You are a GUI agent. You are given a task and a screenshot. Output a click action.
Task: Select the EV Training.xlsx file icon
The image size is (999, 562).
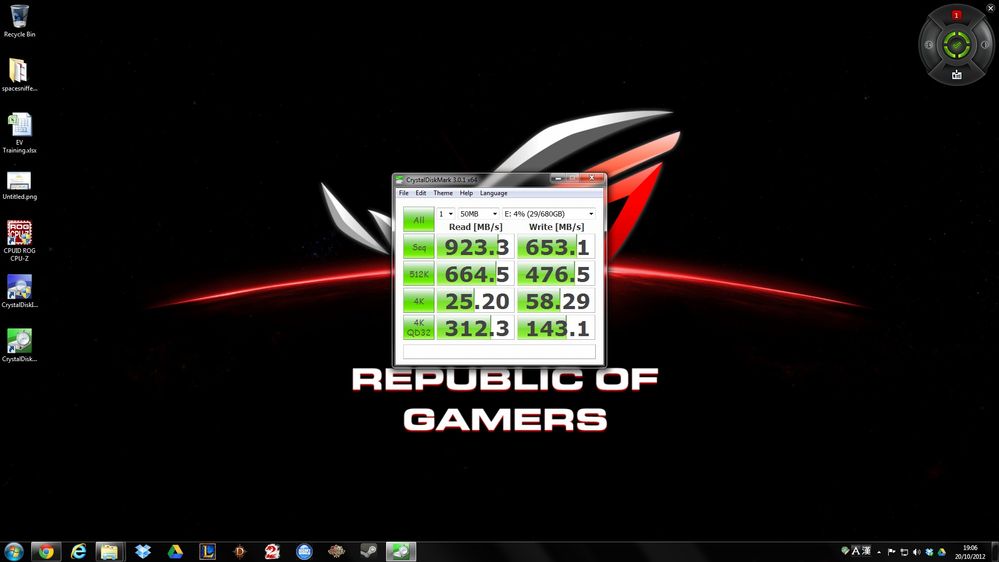(19, 133)
